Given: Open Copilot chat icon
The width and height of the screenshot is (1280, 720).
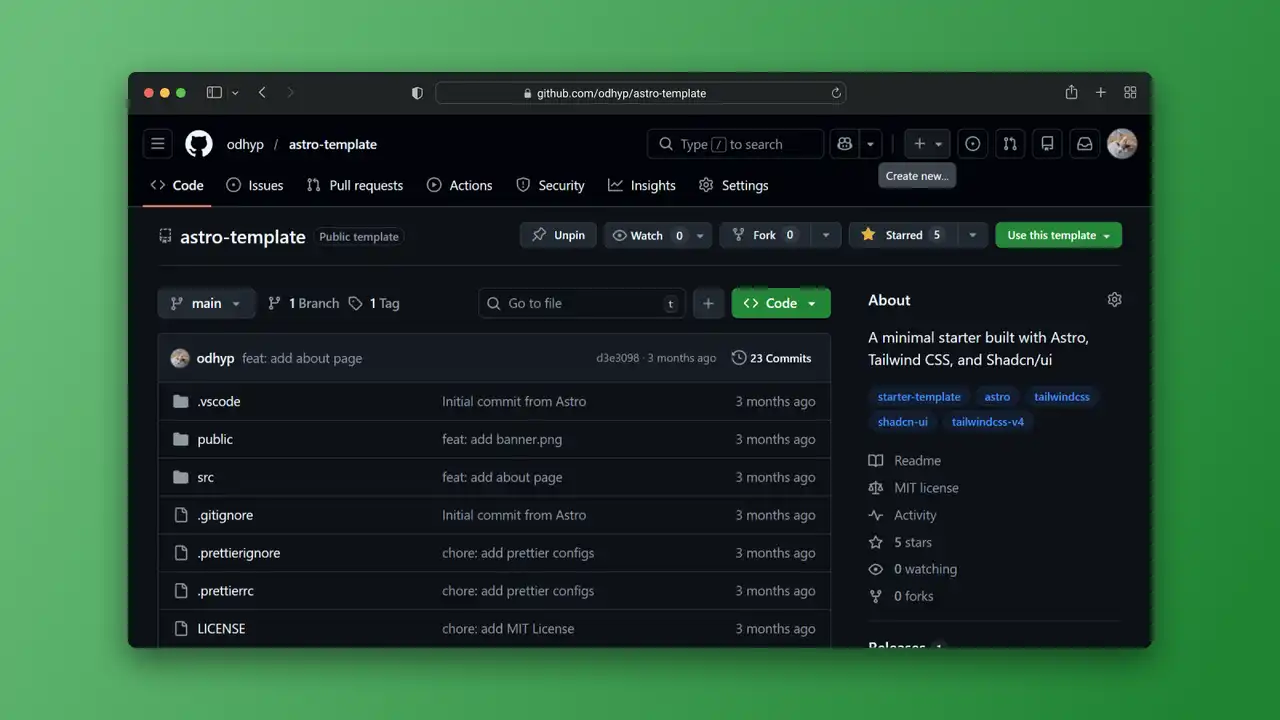Looking at the screenshot, I should tap(845, 144).
